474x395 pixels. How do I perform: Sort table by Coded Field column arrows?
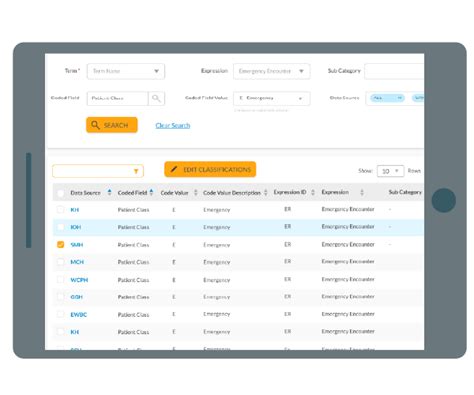tap(151, 192)
